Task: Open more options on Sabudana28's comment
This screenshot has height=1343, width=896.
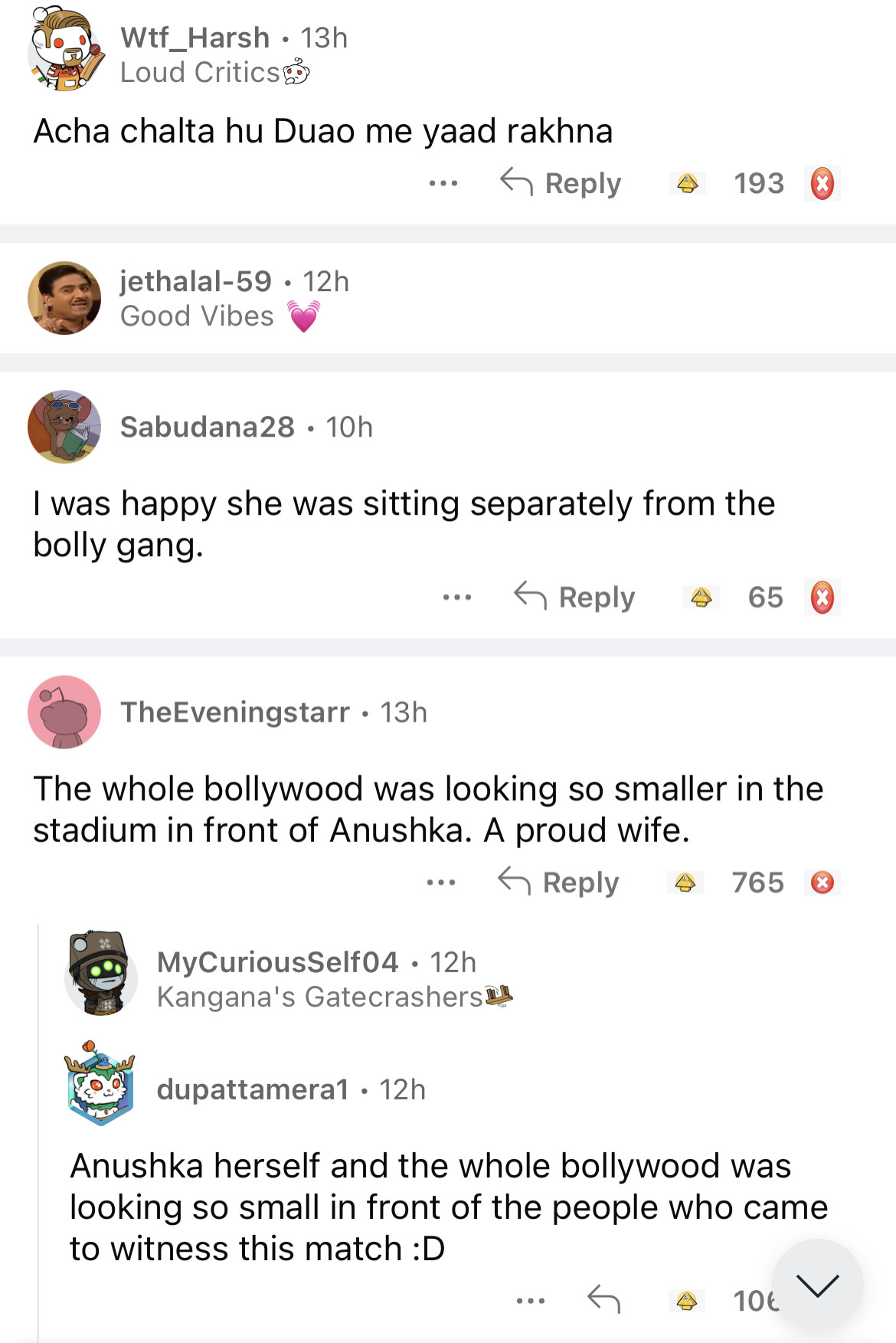Action: point(457,598)
